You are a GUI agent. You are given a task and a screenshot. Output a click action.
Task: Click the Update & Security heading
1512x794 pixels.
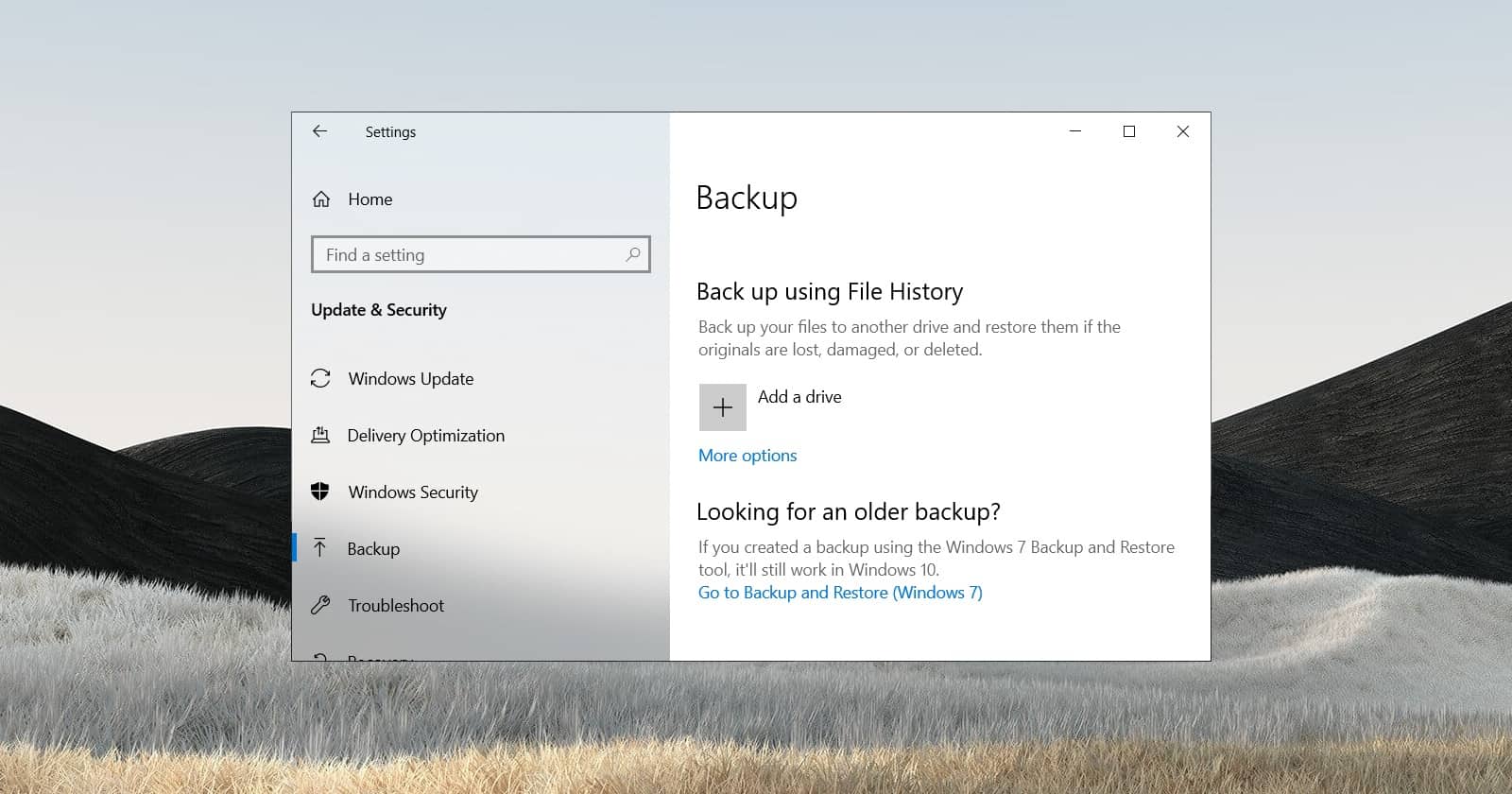[x=379, y=310]
